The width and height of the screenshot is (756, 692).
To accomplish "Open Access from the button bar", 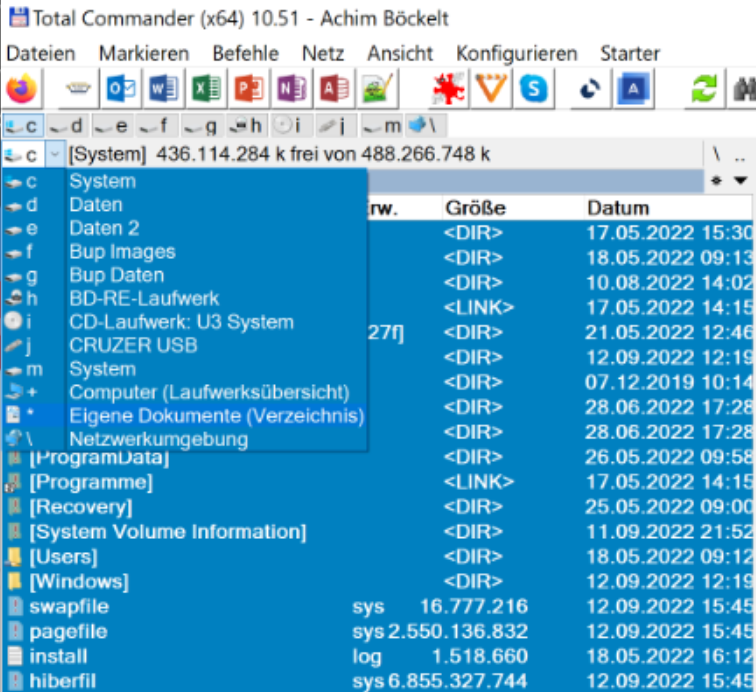I will 334,89.
